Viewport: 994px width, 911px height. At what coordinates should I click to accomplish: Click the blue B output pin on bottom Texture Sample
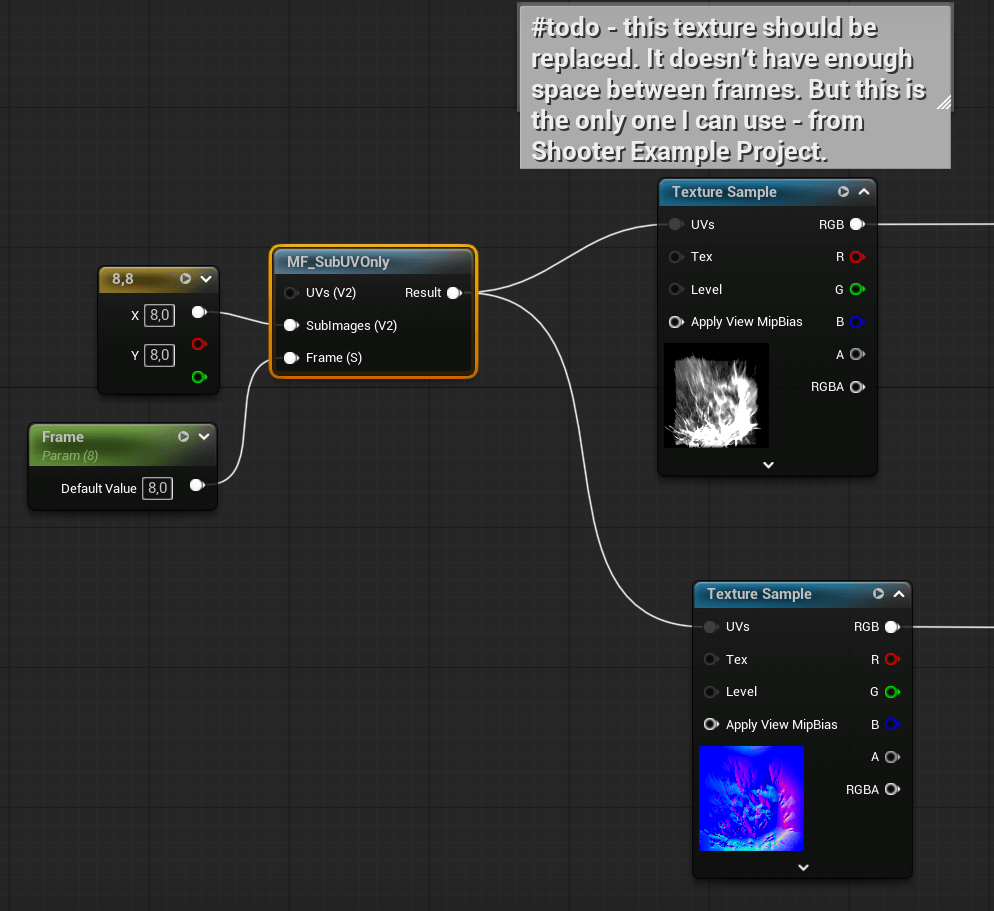[x=891, y=724]
